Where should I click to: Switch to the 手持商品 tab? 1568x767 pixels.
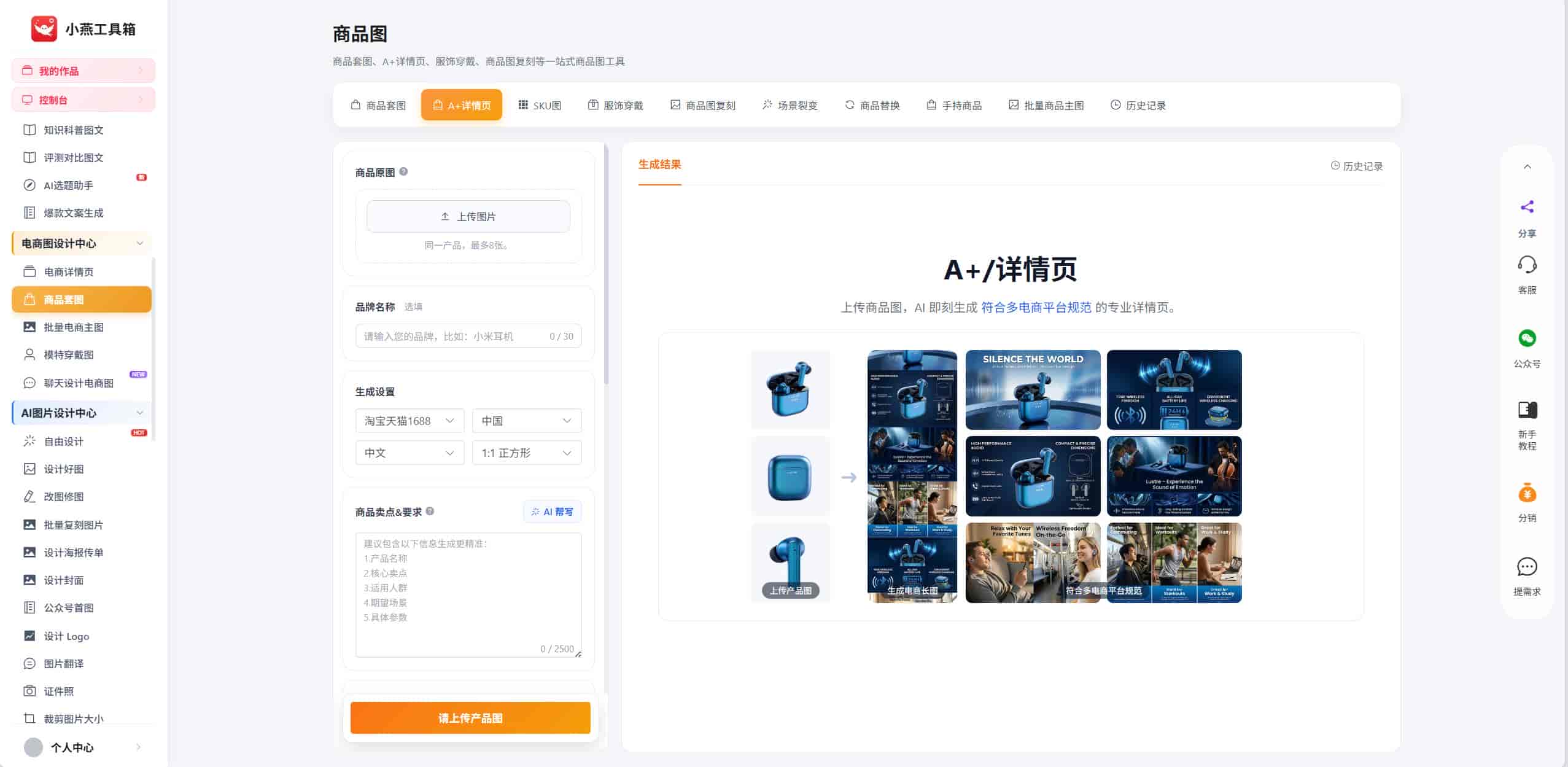point(954,105)
